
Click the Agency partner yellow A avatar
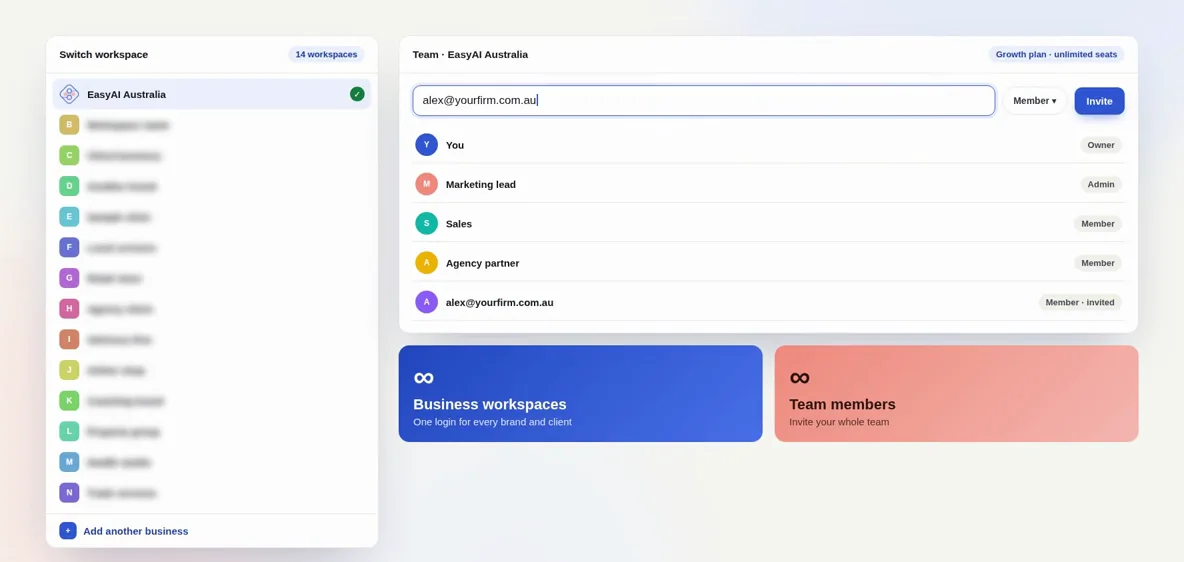click(427, 263)
